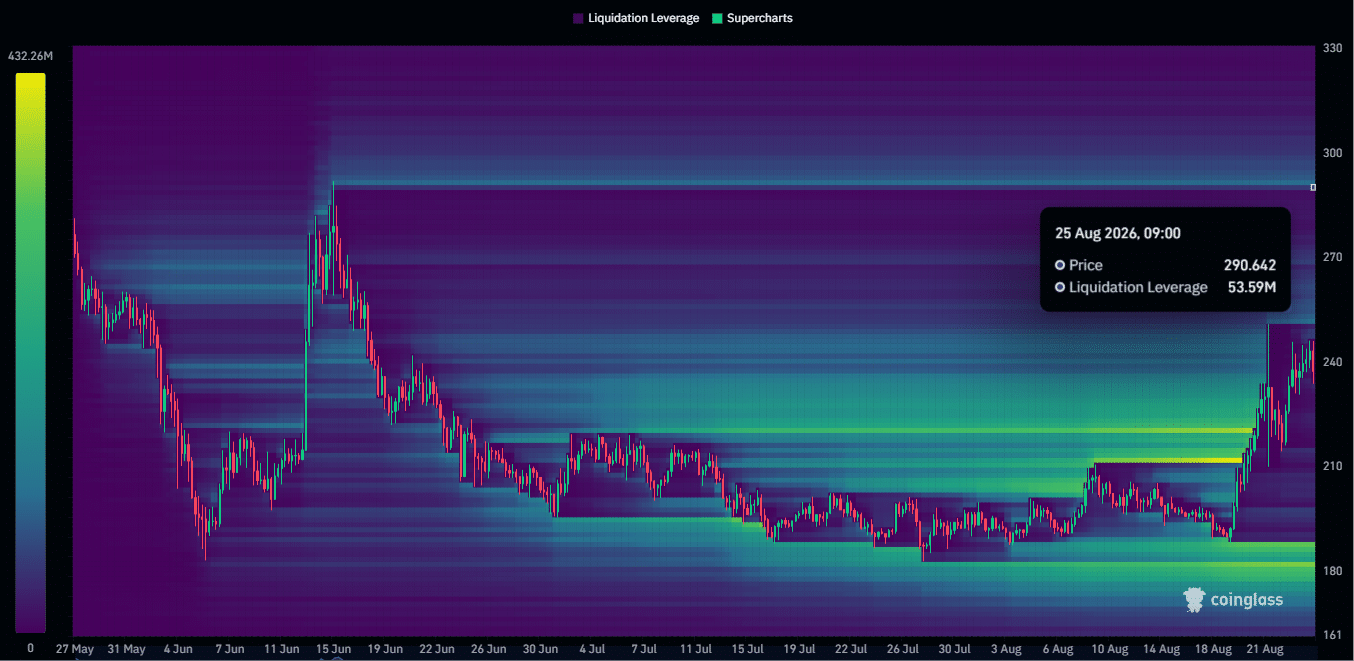Viewport: 1354px width, 661px height.
Task: Click the top of the yellow color scale bar
Action: (30, 79)
